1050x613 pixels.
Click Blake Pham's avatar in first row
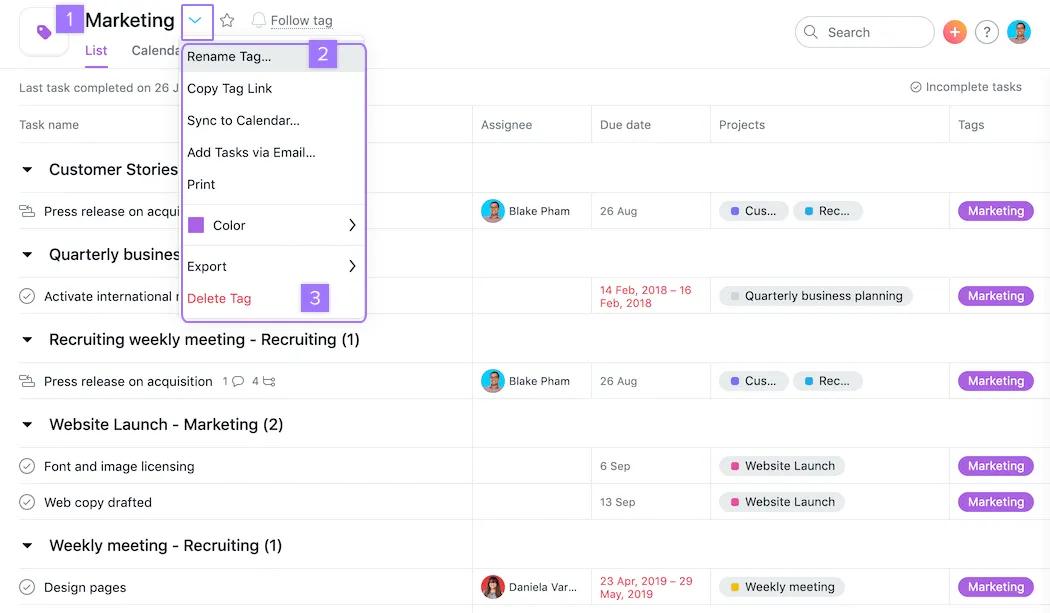point(492,211)
